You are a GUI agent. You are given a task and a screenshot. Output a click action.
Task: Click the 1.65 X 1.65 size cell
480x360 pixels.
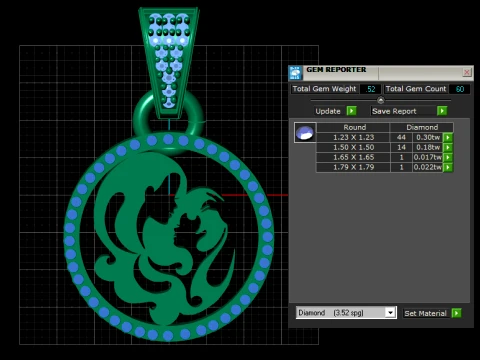354,157
